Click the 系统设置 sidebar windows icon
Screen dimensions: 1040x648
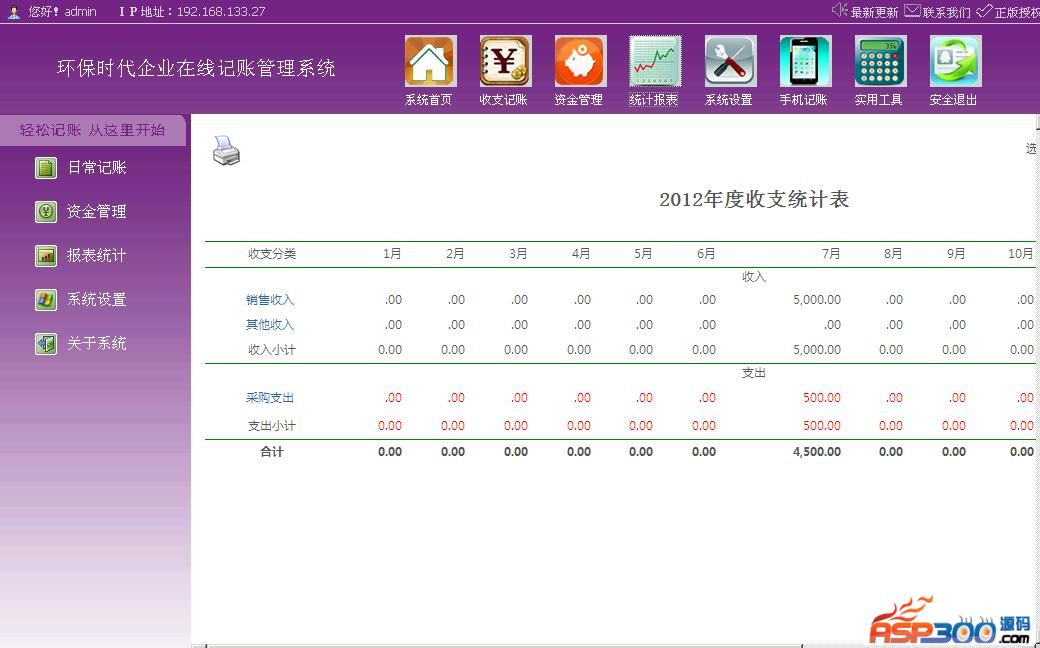46,300
